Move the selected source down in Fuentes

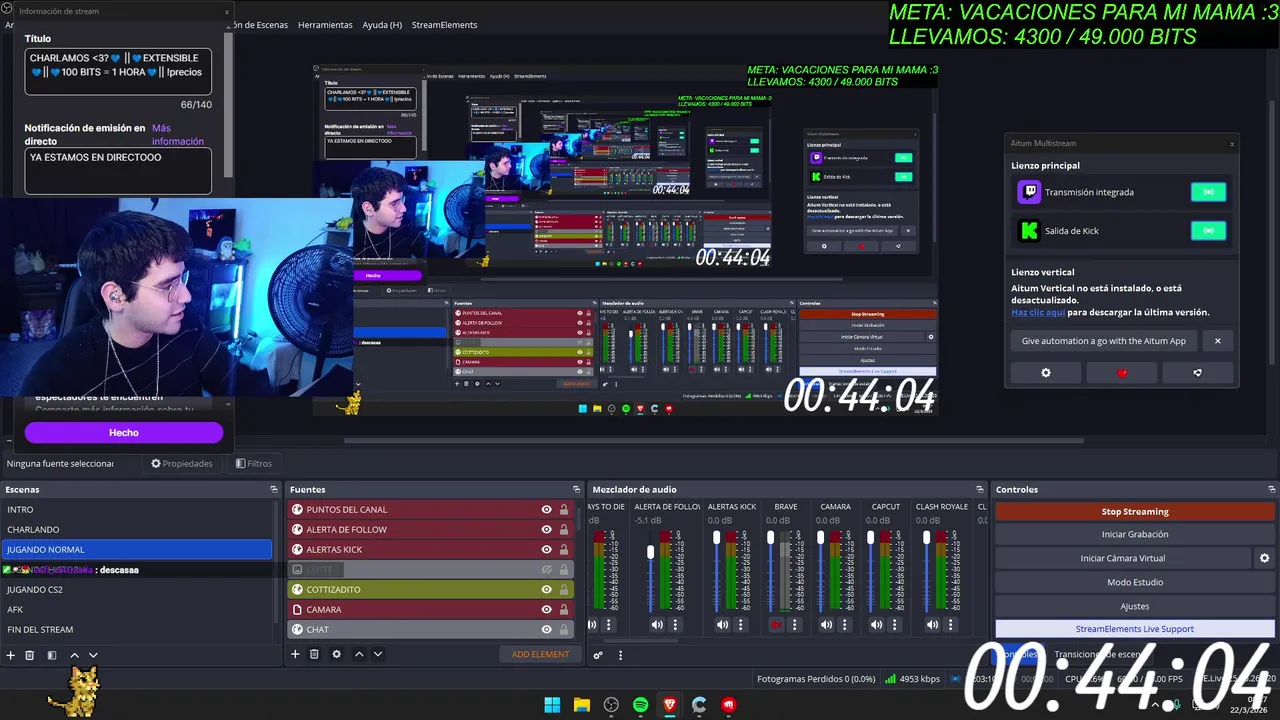click(378, 654)
